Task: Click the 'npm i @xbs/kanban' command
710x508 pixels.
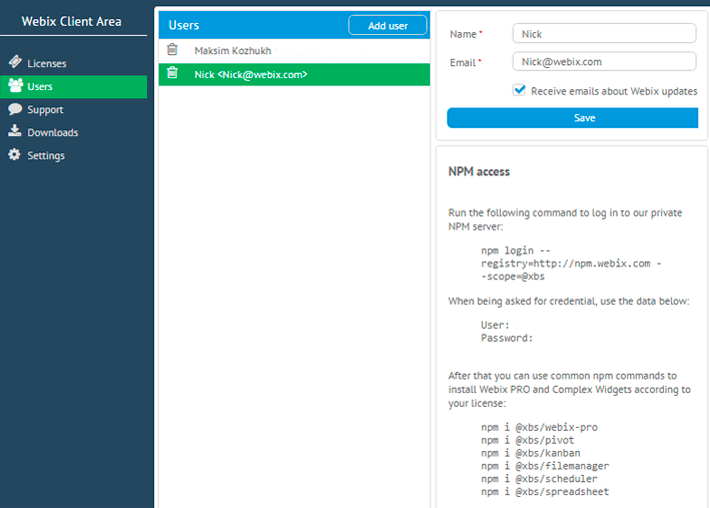Action: [530, 453]
